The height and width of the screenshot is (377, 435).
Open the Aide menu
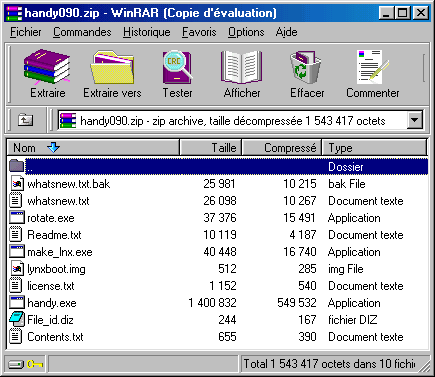click(286, 32)
